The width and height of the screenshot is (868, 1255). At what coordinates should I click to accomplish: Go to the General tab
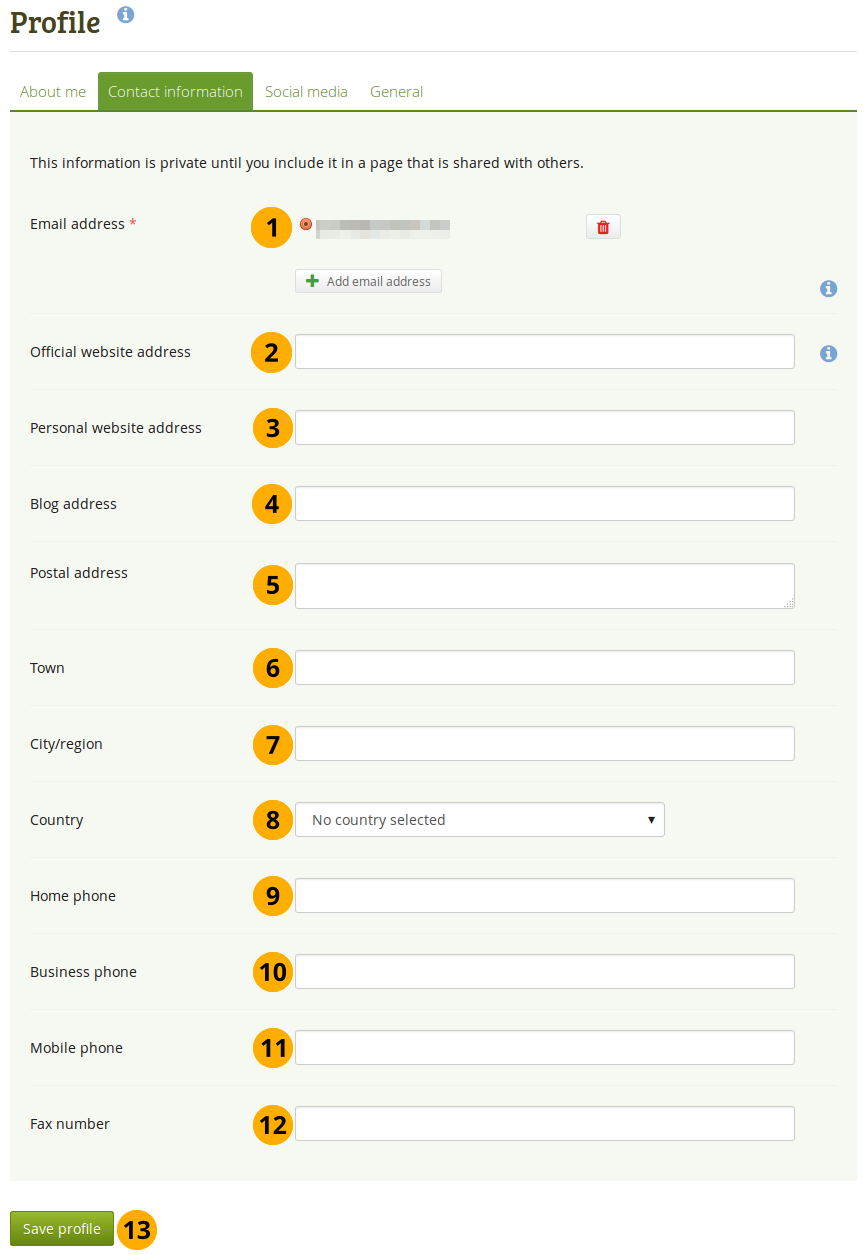pyautogui.click(x=396, y=92)
